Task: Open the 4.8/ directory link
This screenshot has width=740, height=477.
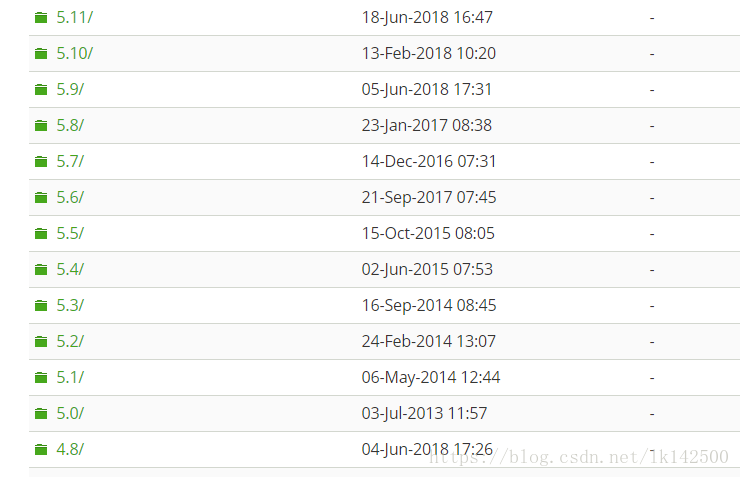Action: [70, 450]
